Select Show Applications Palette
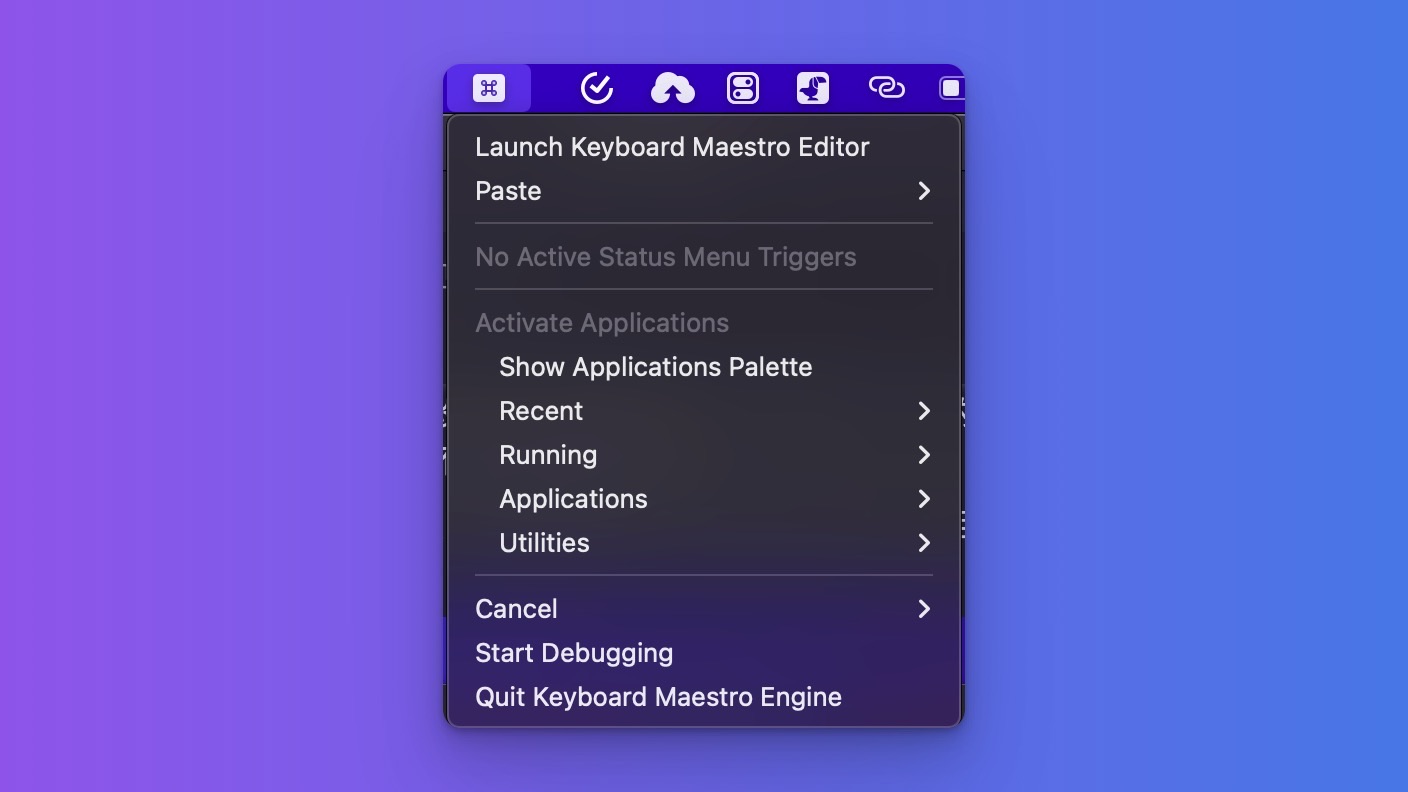1408x792 pixels. click(x=704, y=367)
